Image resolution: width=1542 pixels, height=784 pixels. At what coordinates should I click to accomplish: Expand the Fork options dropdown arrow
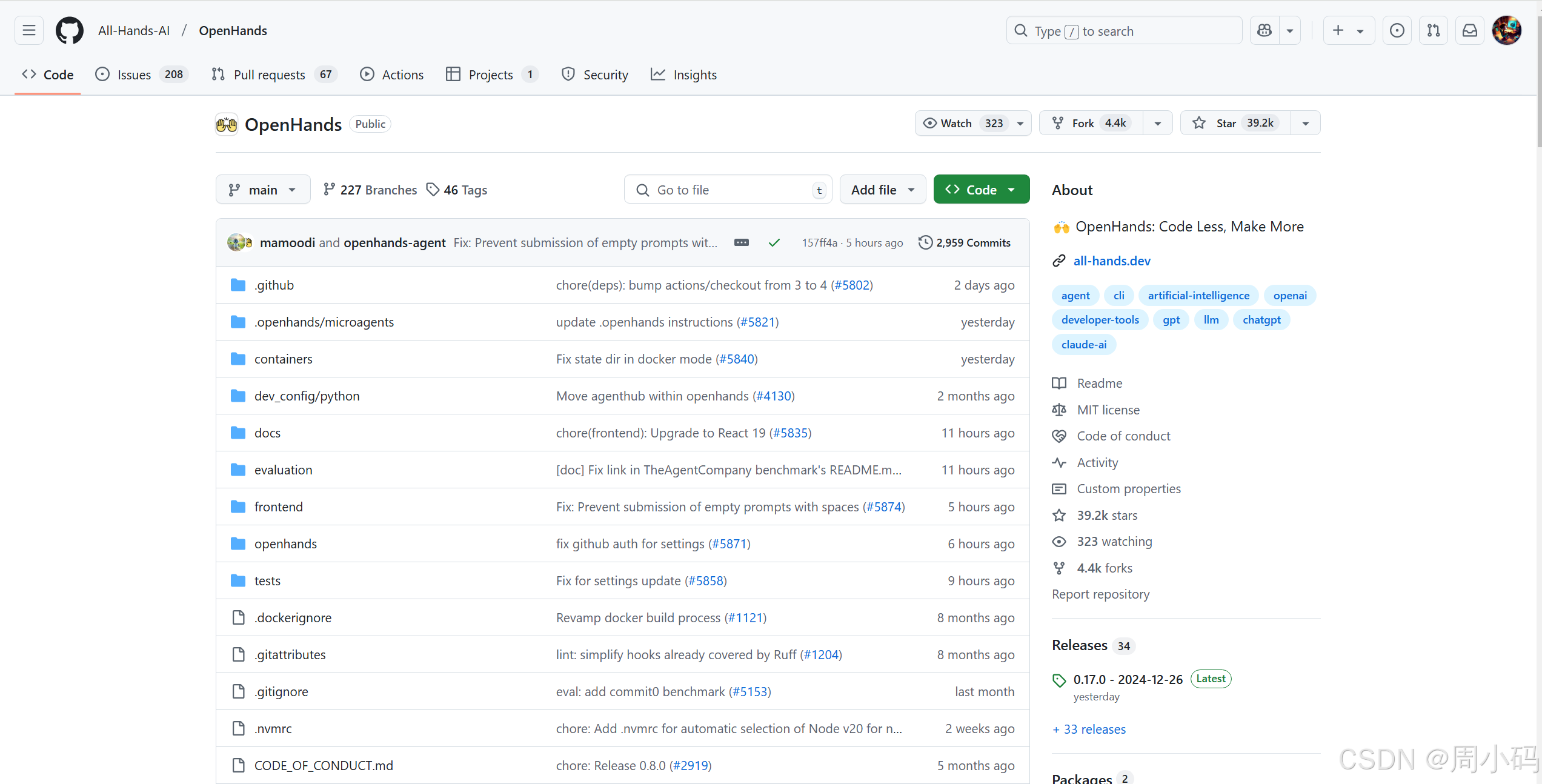(1158, 123)
